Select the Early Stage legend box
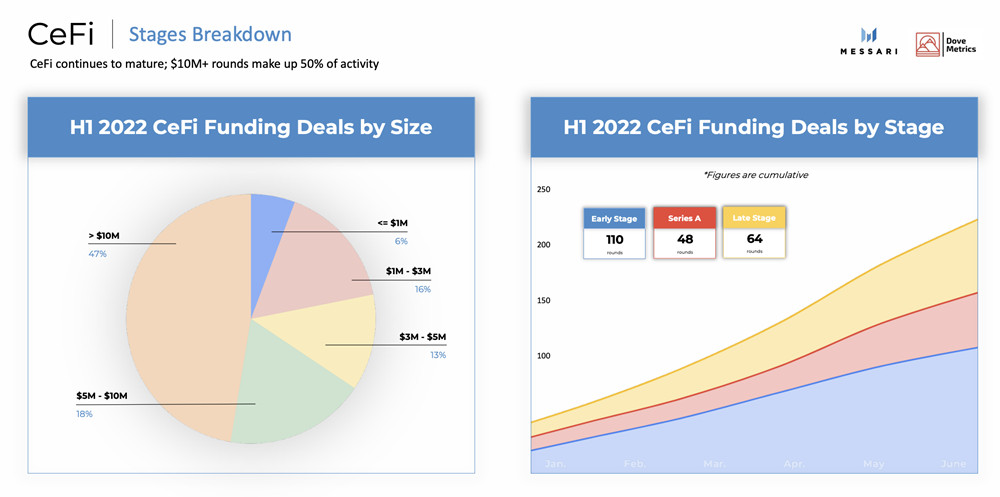 [614, 233]
